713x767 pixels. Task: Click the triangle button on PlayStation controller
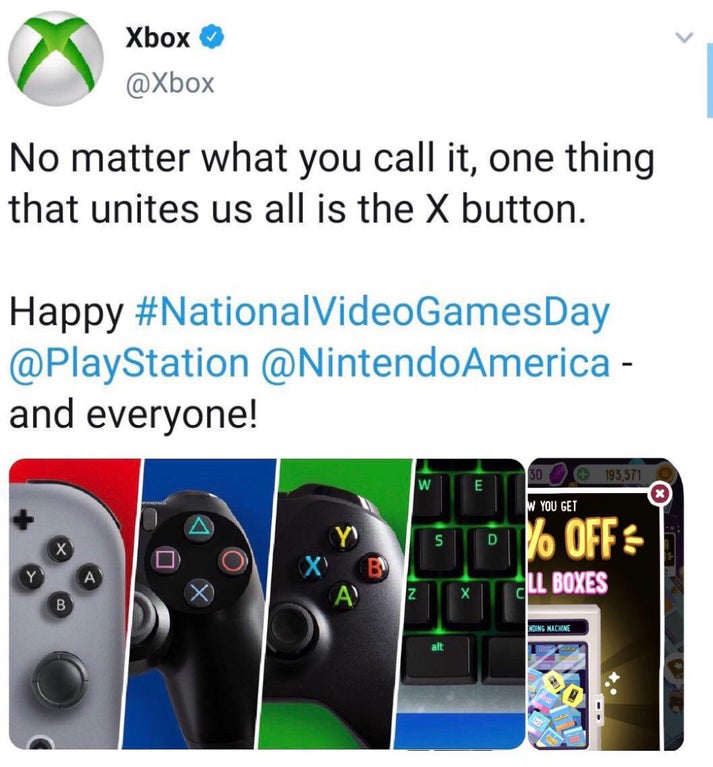[199, 526]
